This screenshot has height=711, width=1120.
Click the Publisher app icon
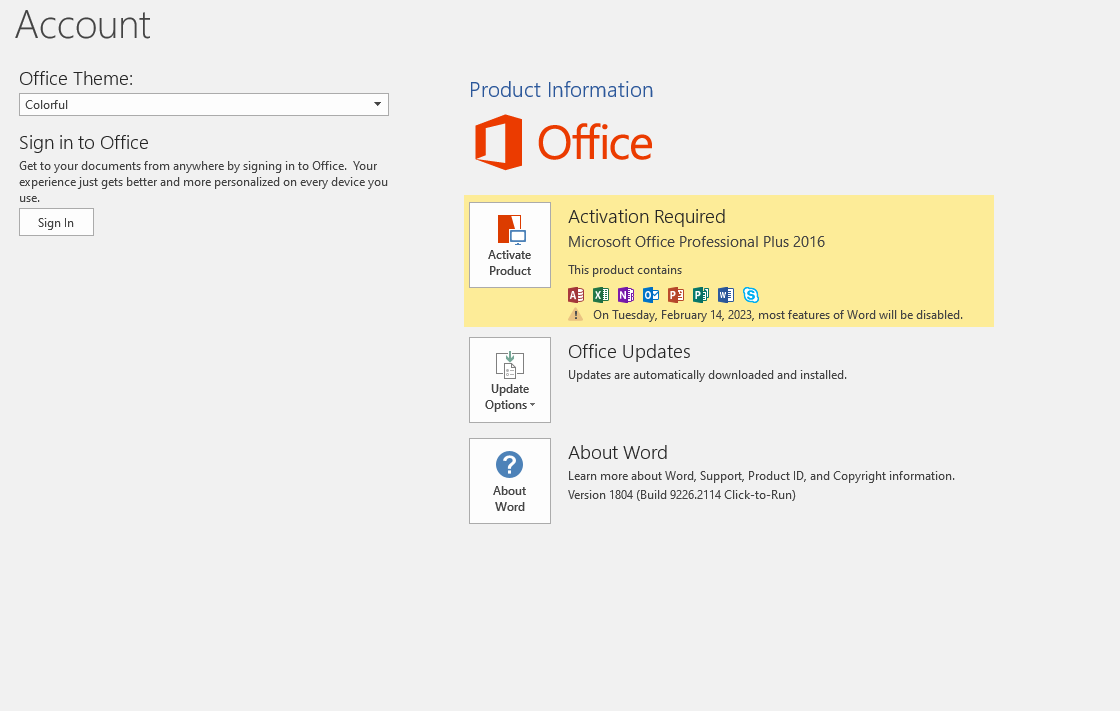coord(701,294)
